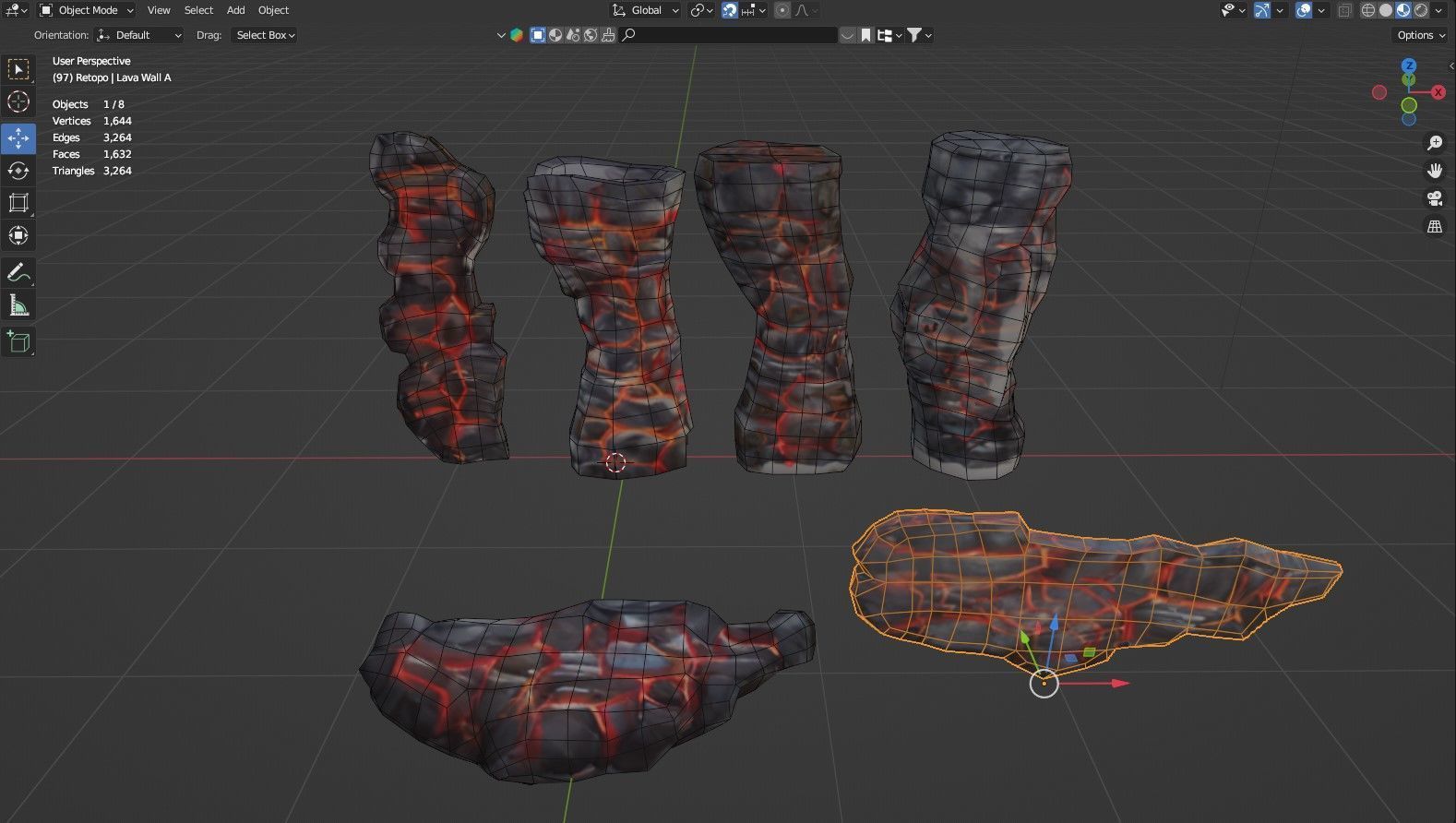Click the search field with magnifier
This screenshot has height=823, width=1456.
point(729,35)
